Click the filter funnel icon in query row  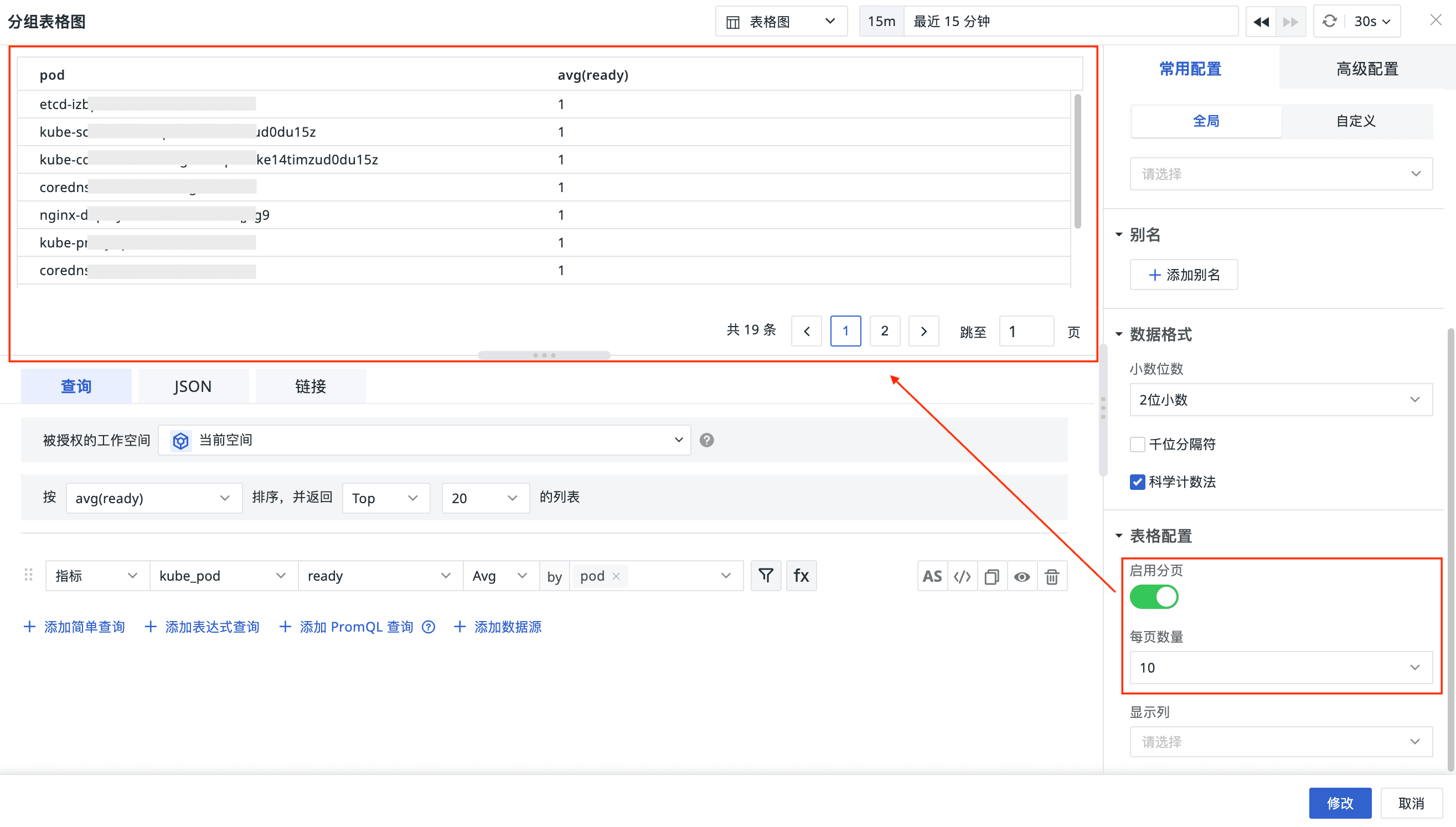(x=765, y=576)
